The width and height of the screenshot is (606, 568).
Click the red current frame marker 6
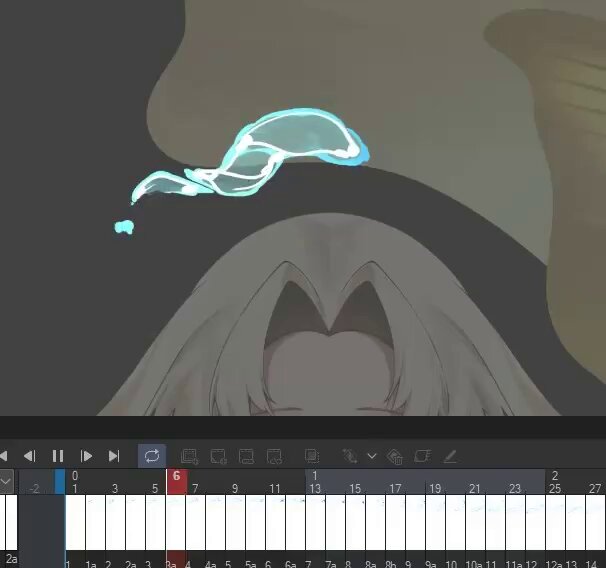[x=177, y=481]
